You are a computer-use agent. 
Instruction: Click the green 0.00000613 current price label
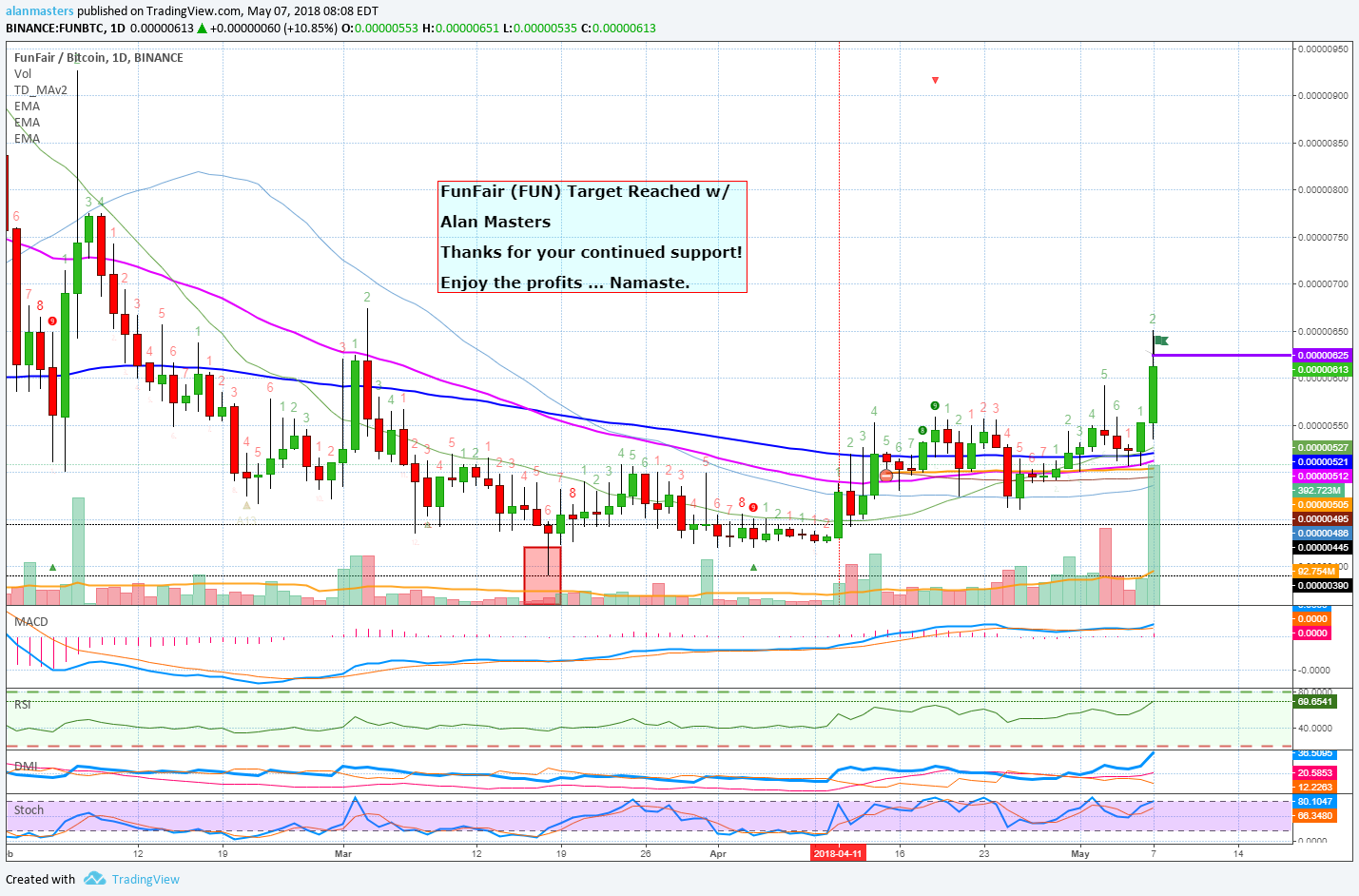point(1323,369)
